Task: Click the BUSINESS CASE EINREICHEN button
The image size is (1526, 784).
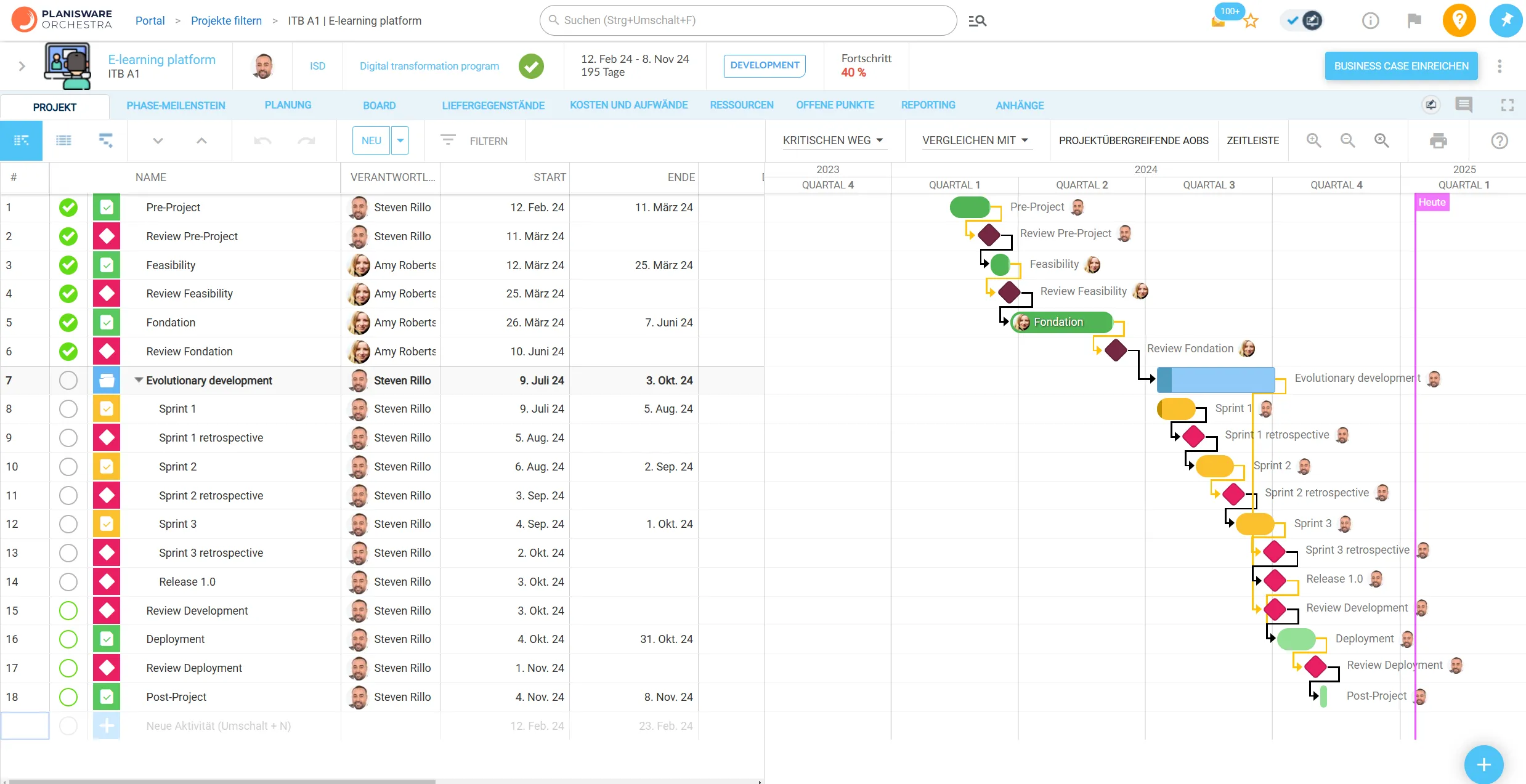Action: 1400,66
